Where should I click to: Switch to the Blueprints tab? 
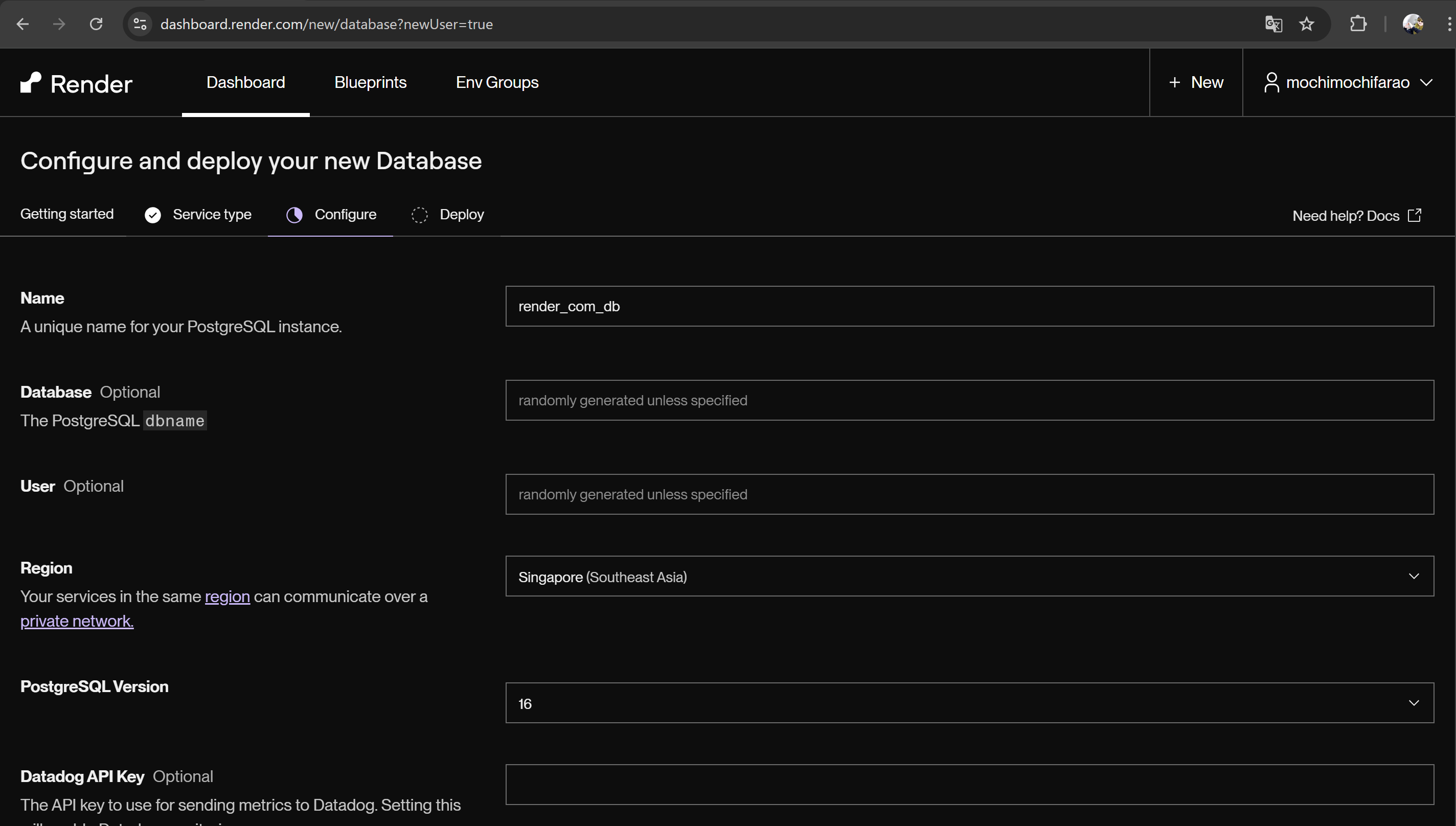tap(370, 82)
